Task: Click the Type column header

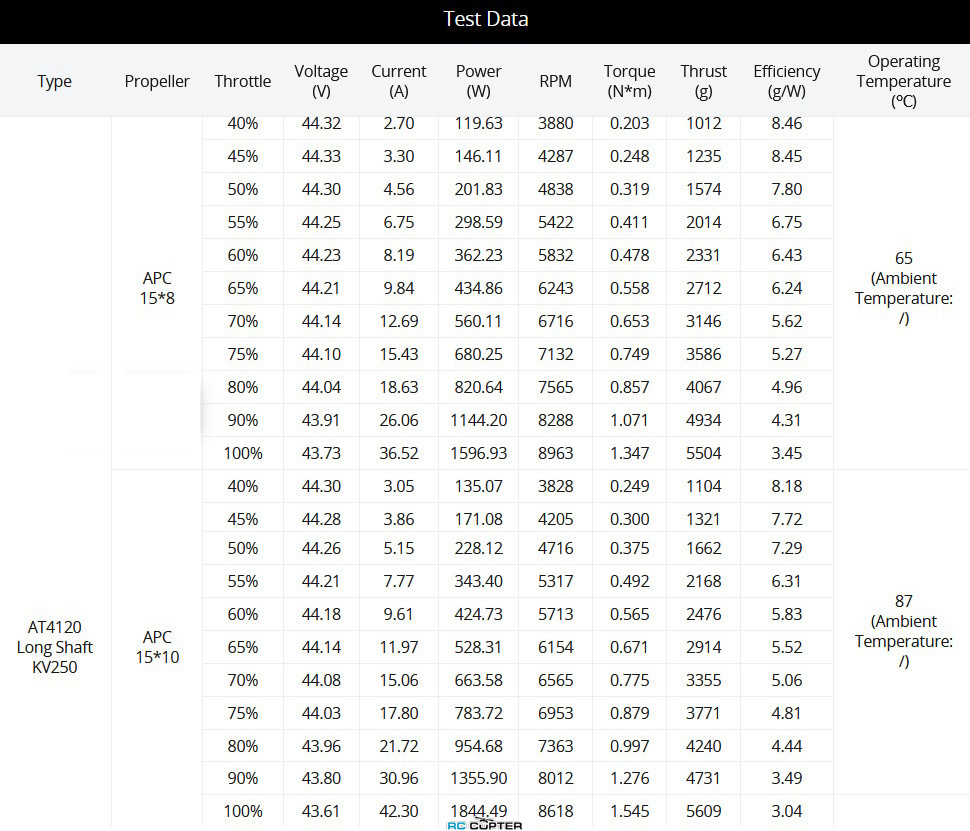Action: coord(54,81)
